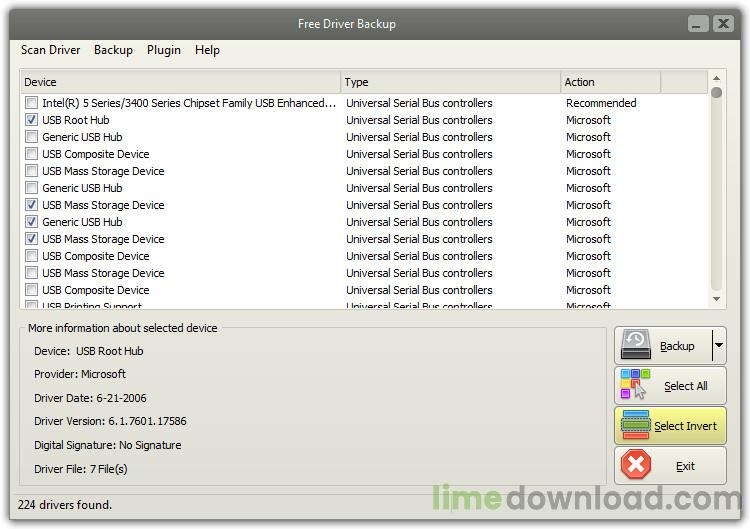
Task: Click the Backup drive icon
Action: (x=635, y=344)
